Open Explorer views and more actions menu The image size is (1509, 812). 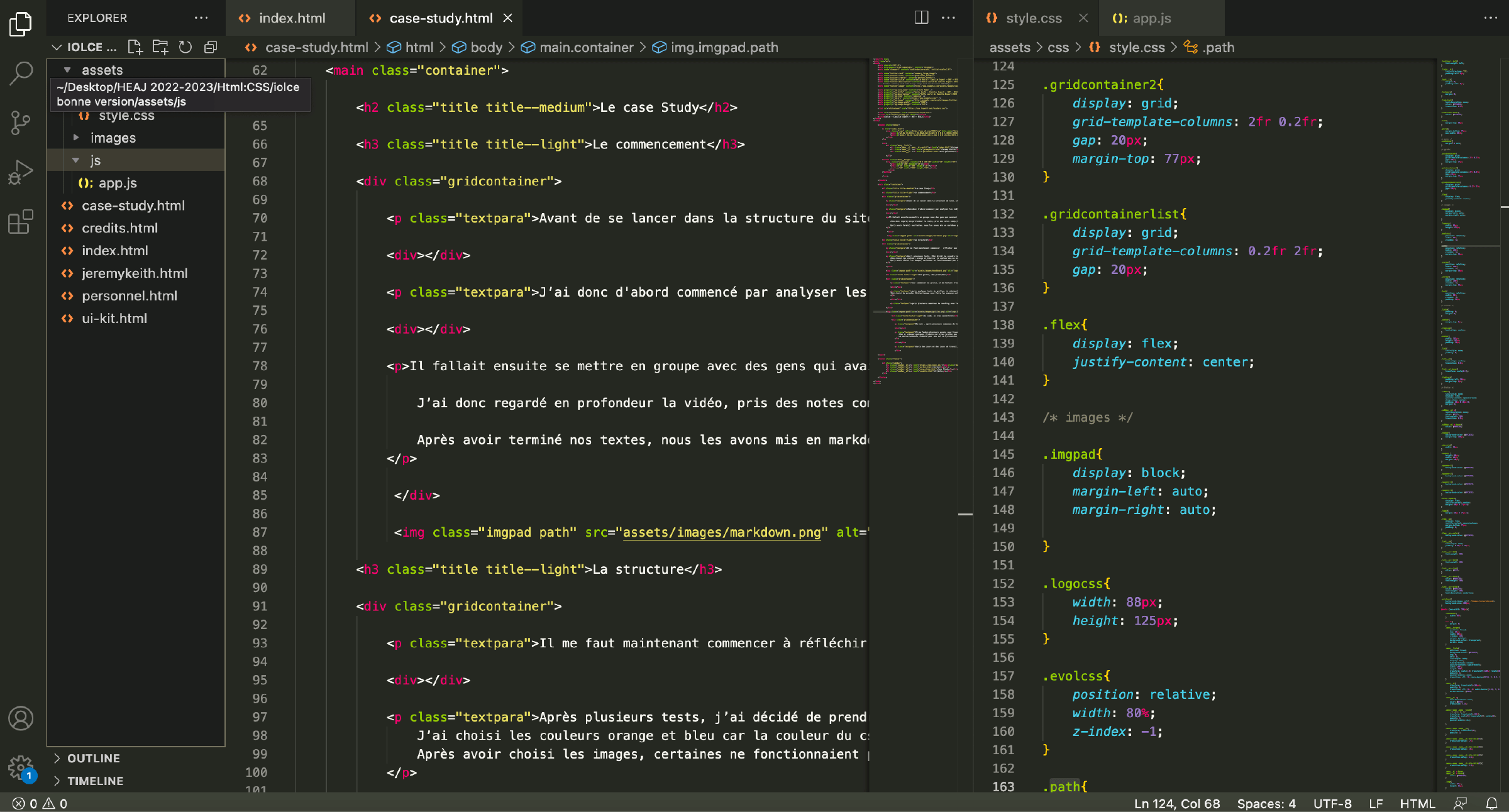tap(201, 18)
